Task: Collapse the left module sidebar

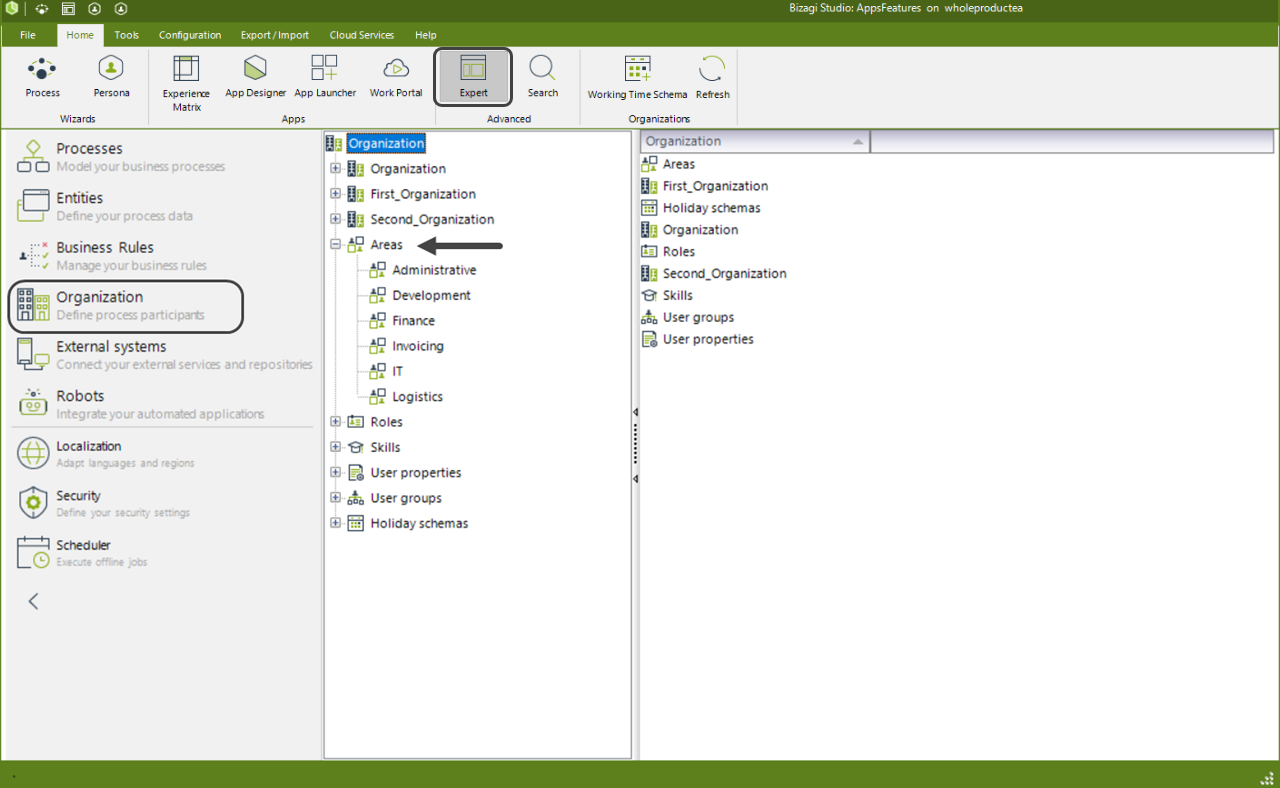Action: coord(33,601)
